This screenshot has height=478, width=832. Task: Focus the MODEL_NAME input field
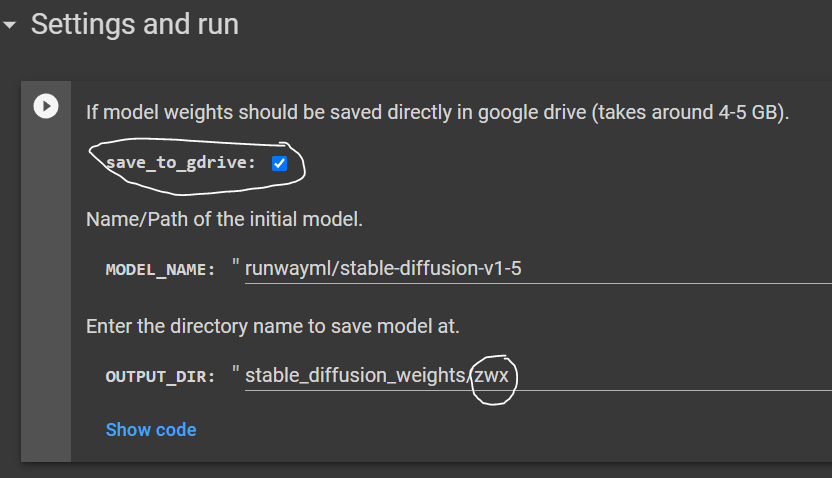[x=538, y=269]
